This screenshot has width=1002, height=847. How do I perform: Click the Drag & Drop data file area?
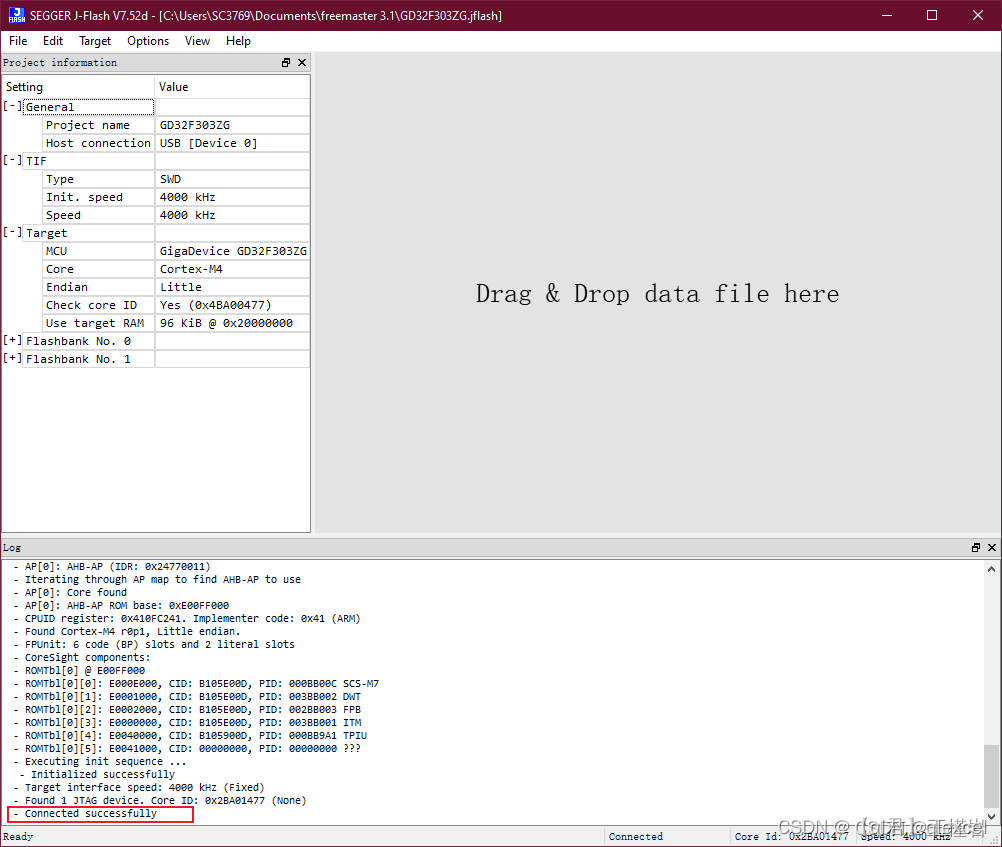click(x=658, y=293)
